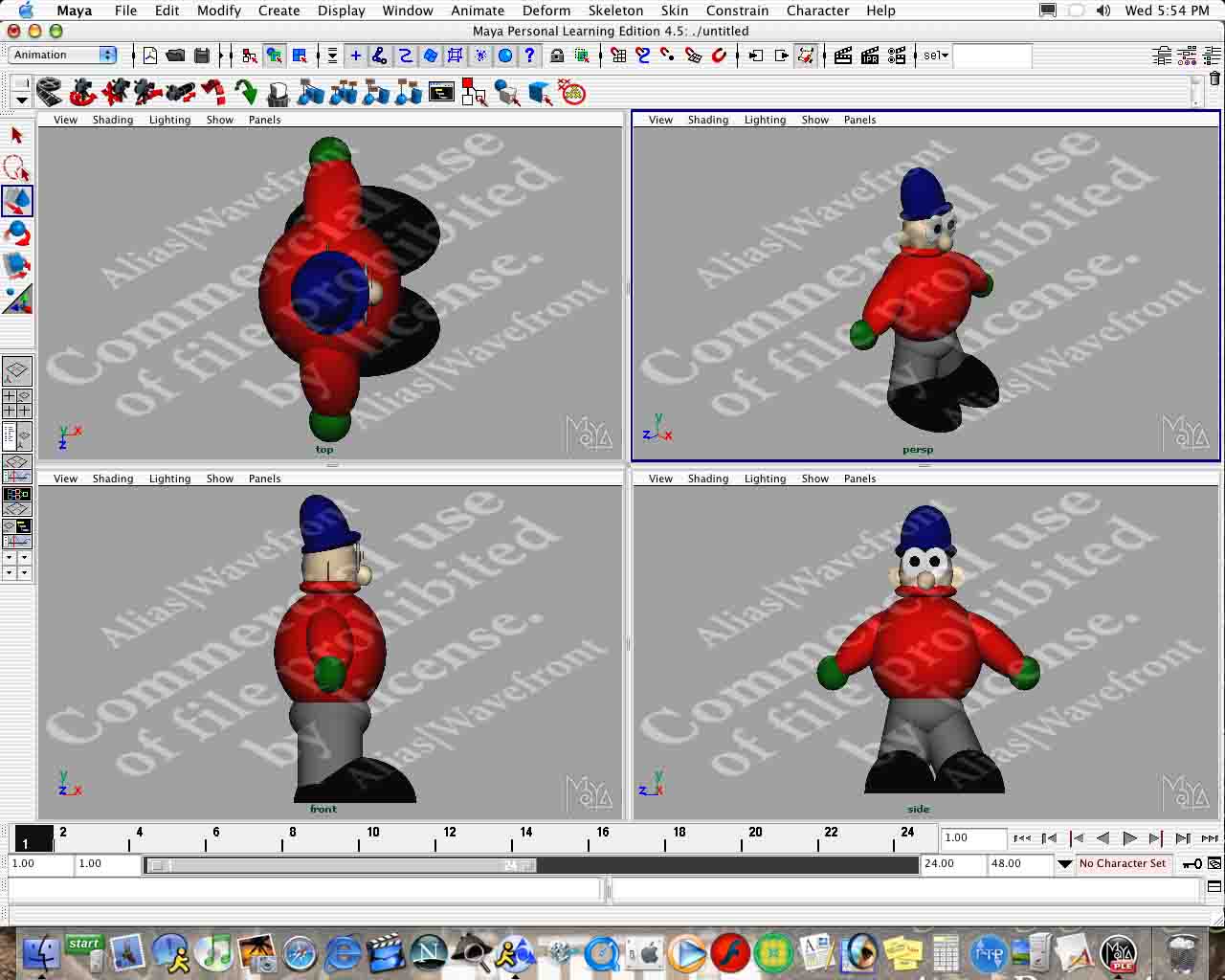
Task: Toggle the lock selection icon
Action: [x=557, y=56]
